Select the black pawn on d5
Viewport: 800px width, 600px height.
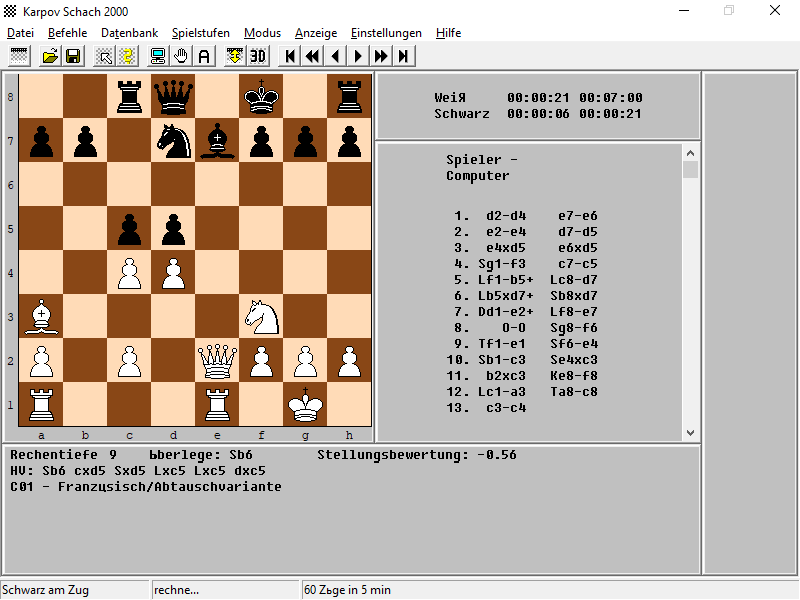click(x=173, y=228)
